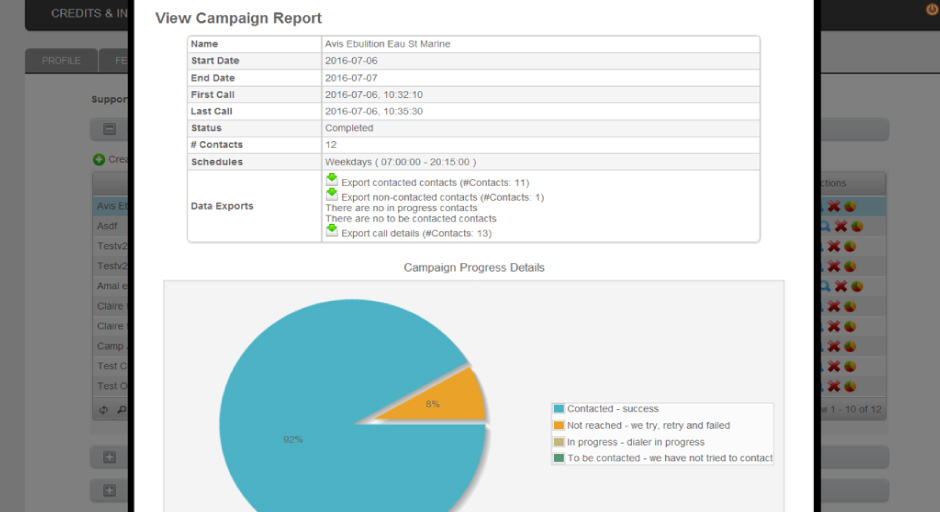Click the 'View Campaign Report' dialog heading

point(239,18)
